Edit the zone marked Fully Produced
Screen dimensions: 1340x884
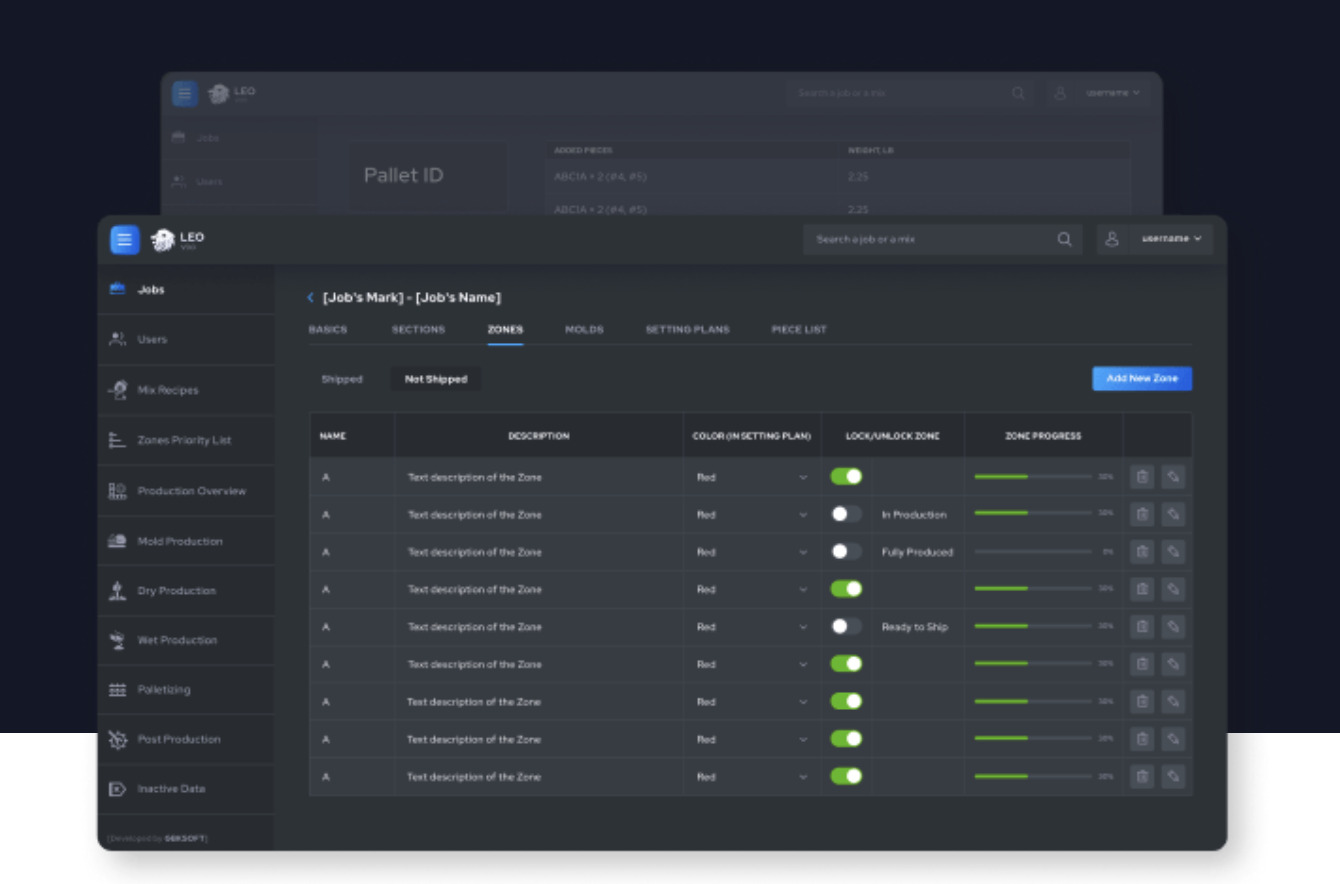1173,552
